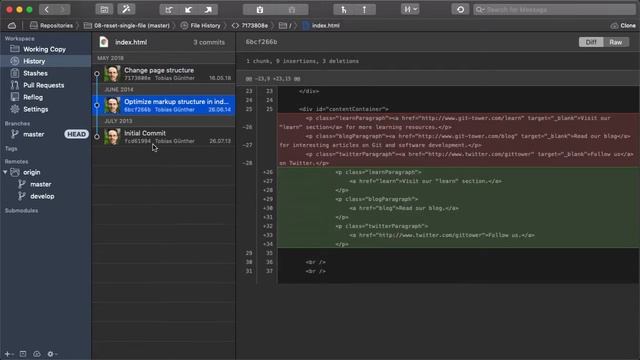This screenshot has height=360, width=640.
Task: Open Quick Actions magic wand button
Action: (126, 9)
